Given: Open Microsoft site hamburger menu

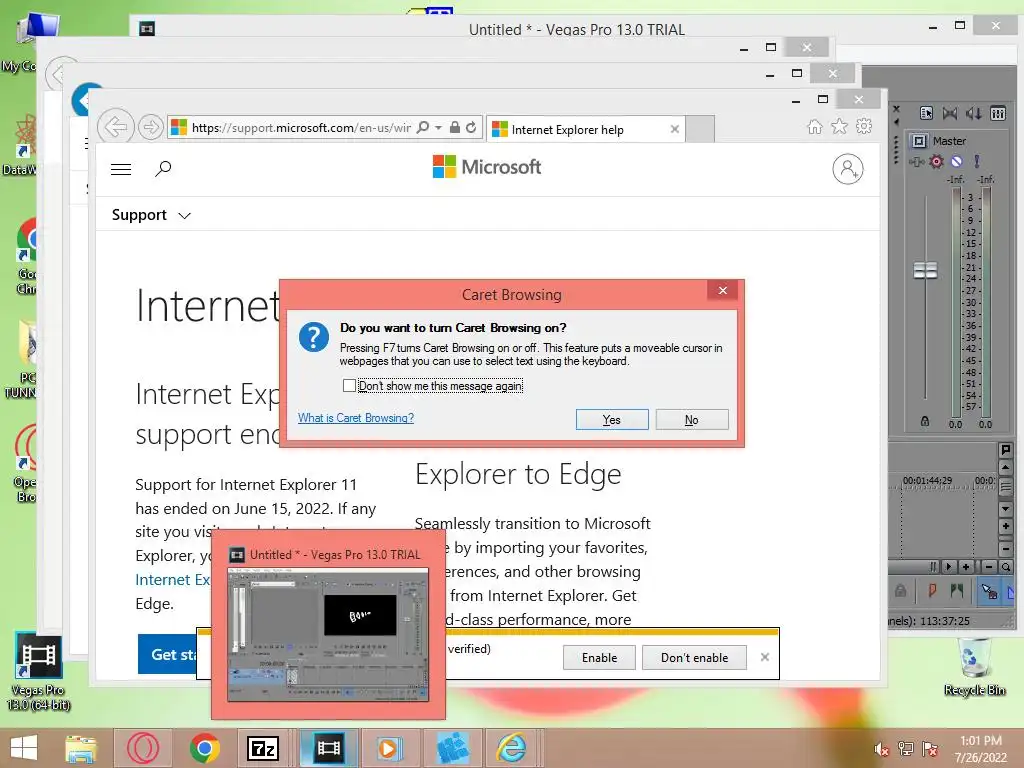Looking at the screenshot, I should point(121,170).
